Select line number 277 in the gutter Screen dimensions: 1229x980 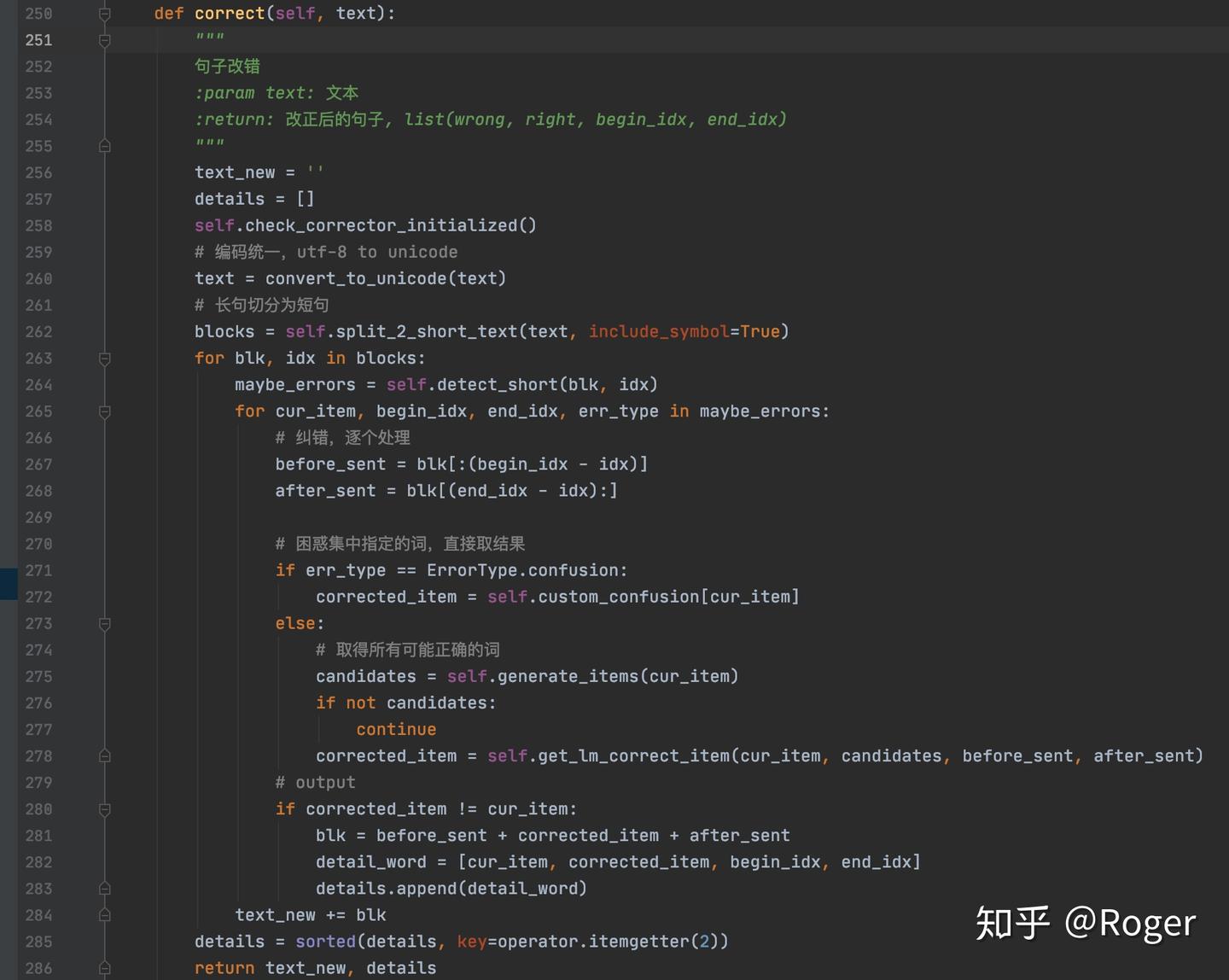click(x=38, y=730)
